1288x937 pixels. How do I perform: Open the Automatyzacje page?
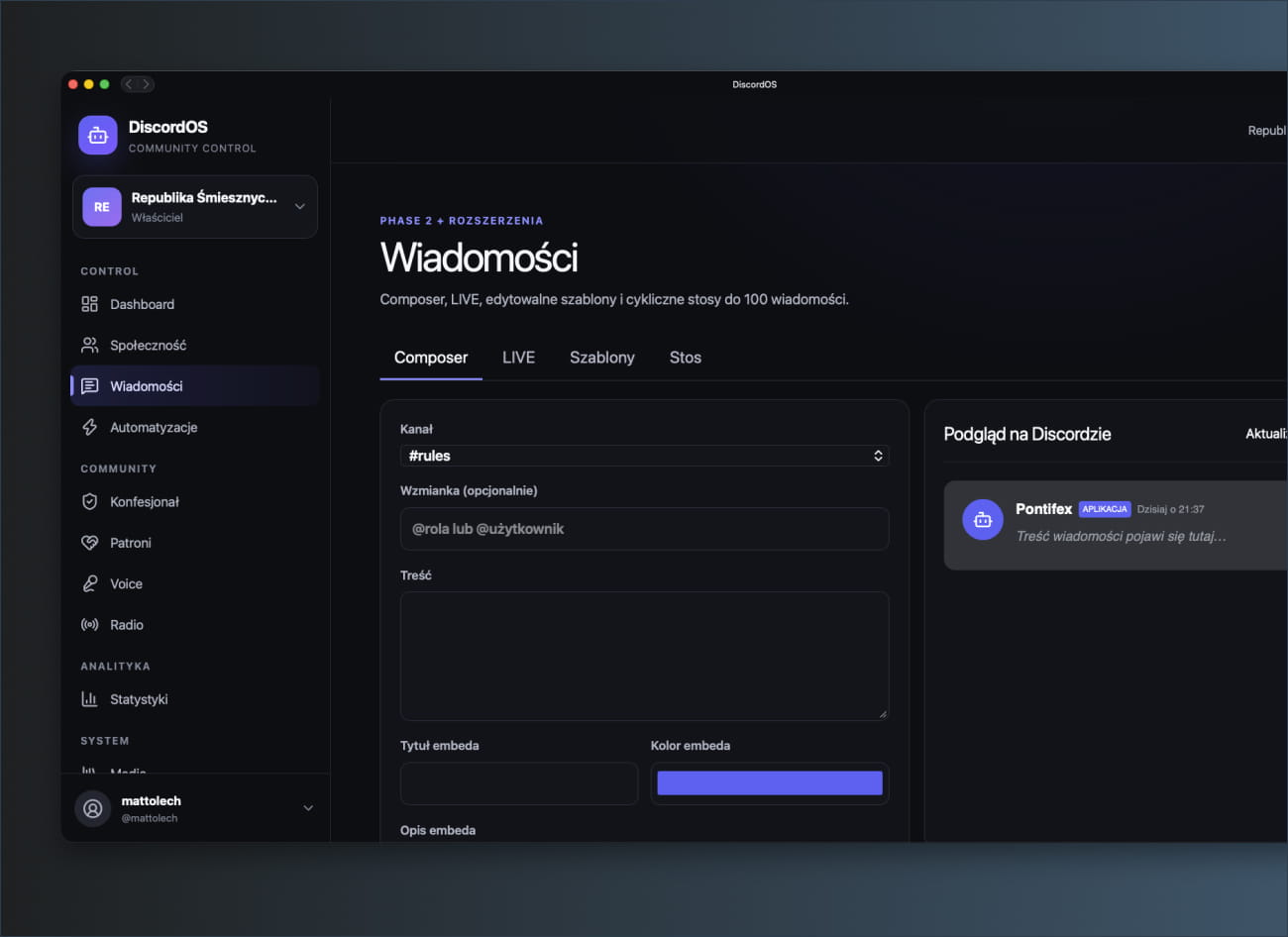pyautogui.click(x=195, y=427)
